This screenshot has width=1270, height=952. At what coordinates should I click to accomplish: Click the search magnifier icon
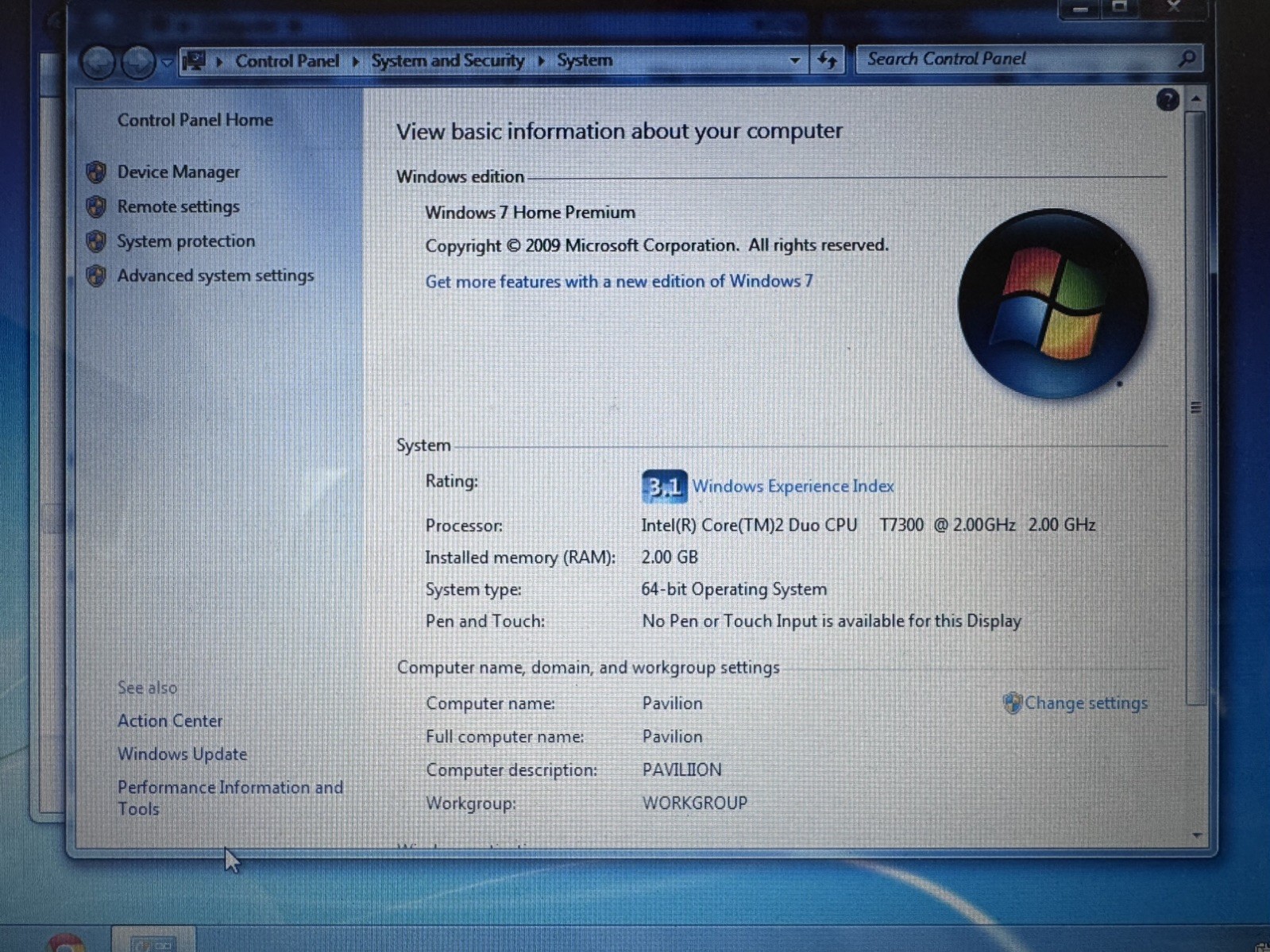tap(1187, 59)
